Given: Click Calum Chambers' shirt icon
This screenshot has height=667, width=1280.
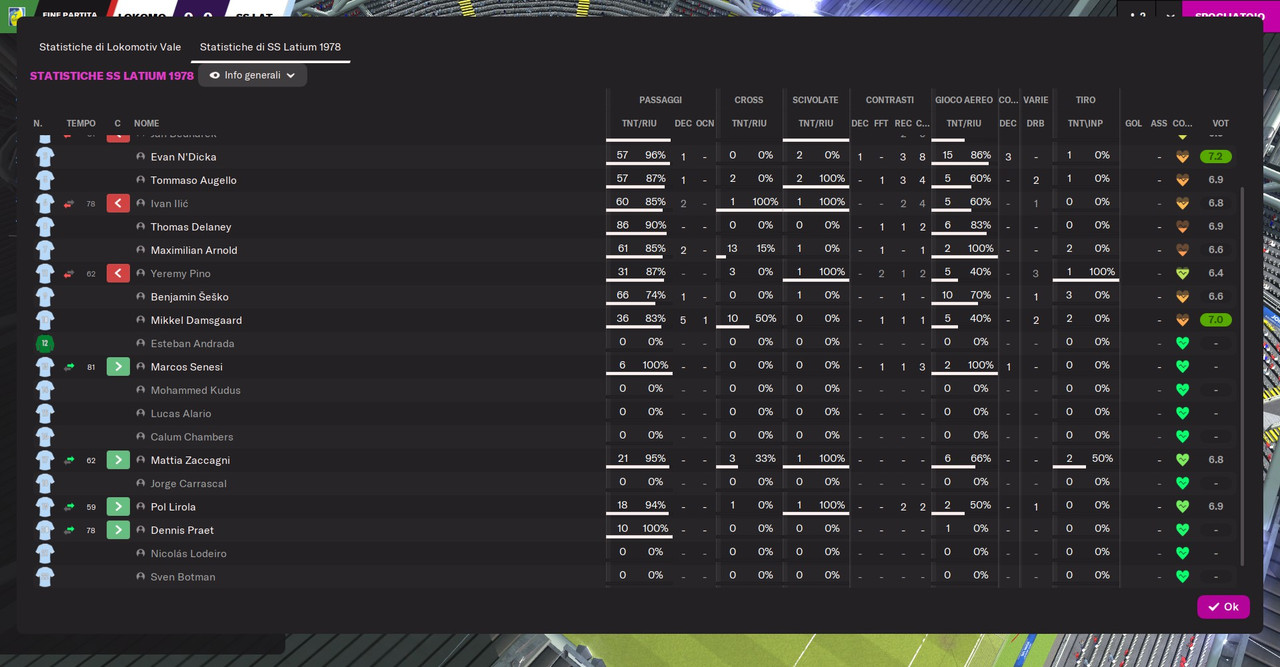Looking at the screenshot, I should [45, 437].
